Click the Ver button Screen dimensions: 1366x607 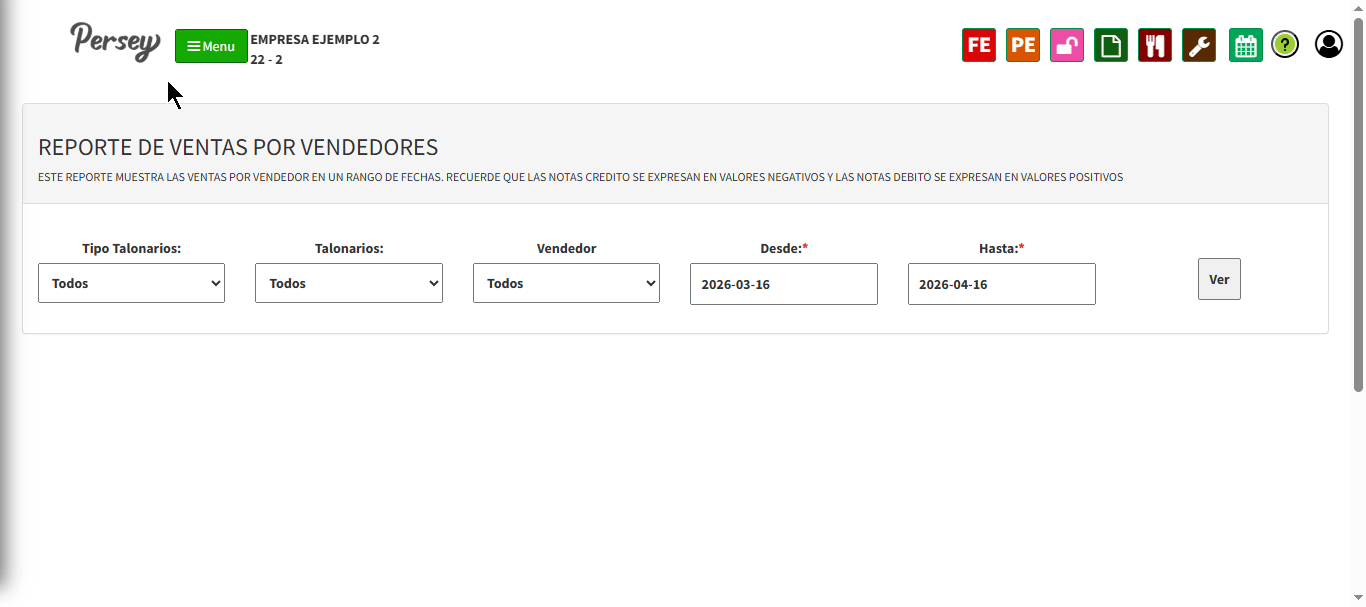[1219, 279]
